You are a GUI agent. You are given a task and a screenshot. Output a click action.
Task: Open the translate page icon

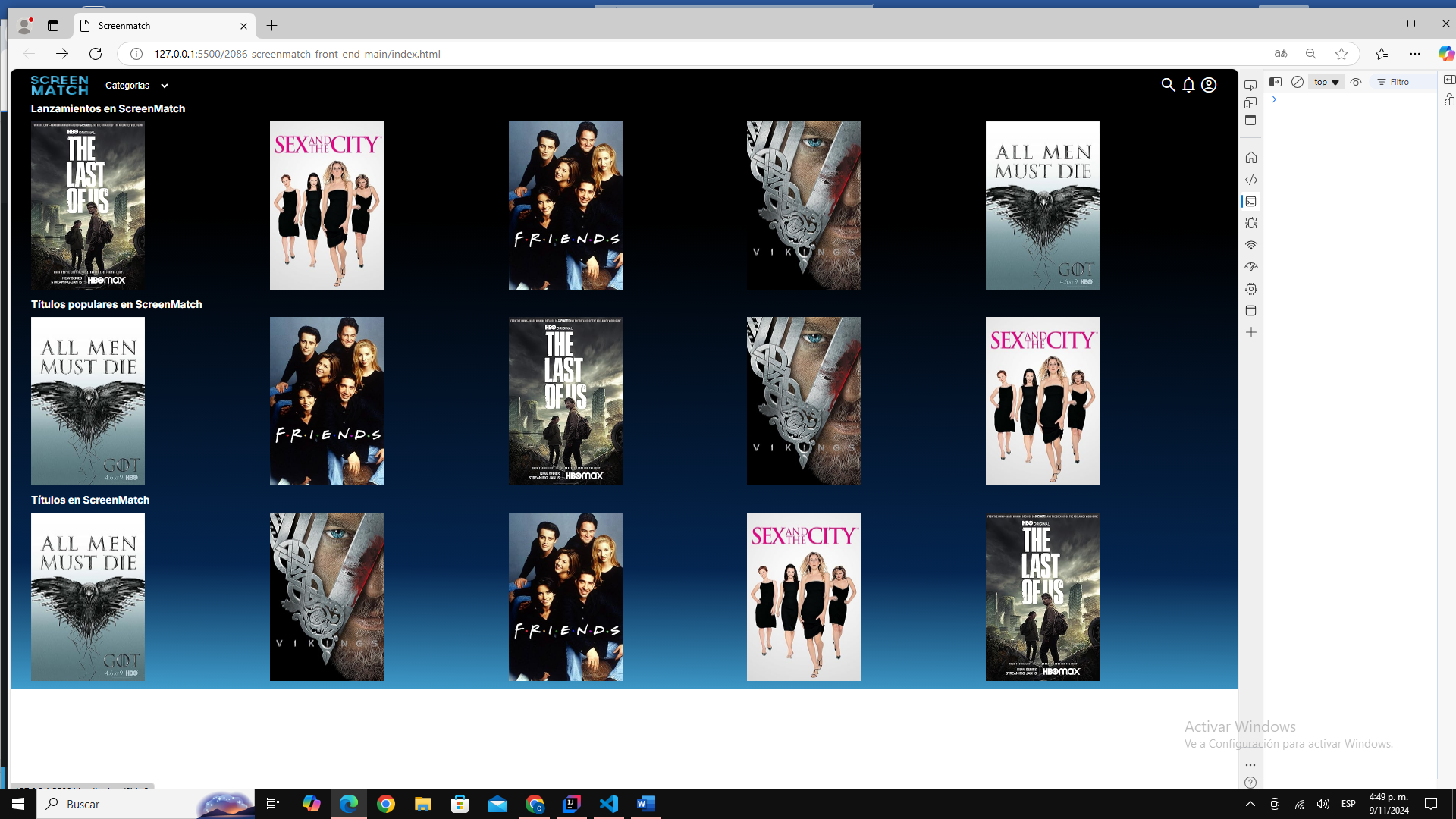pyautogui.click(x=1281, y=54)
